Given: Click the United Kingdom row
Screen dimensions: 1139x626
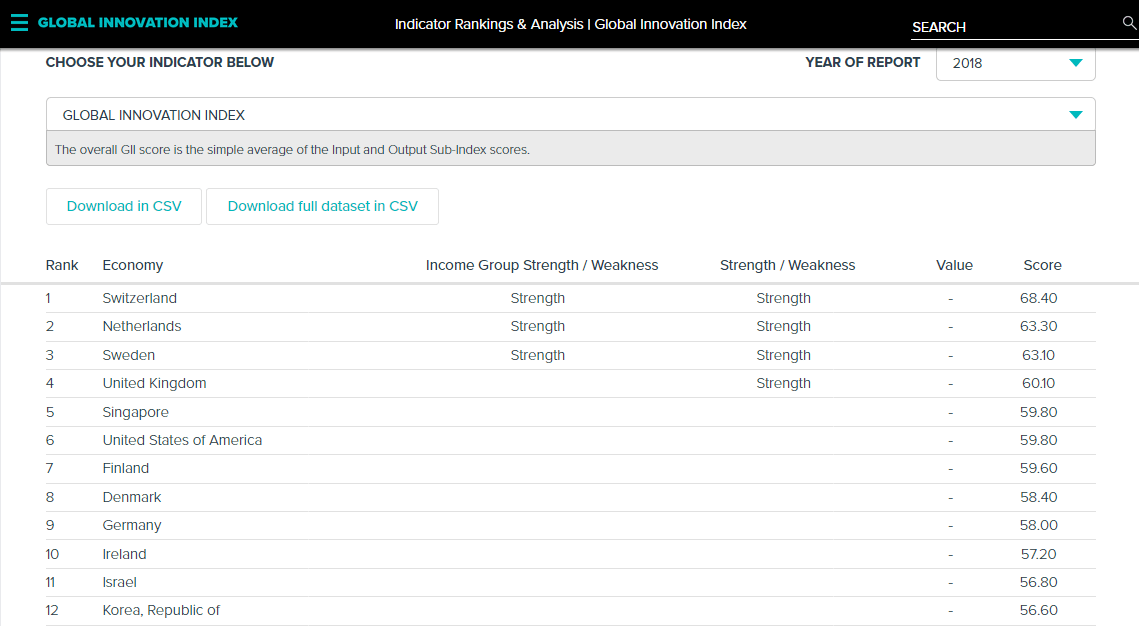Looking at the screenshot, I should (x=154, y=383).
